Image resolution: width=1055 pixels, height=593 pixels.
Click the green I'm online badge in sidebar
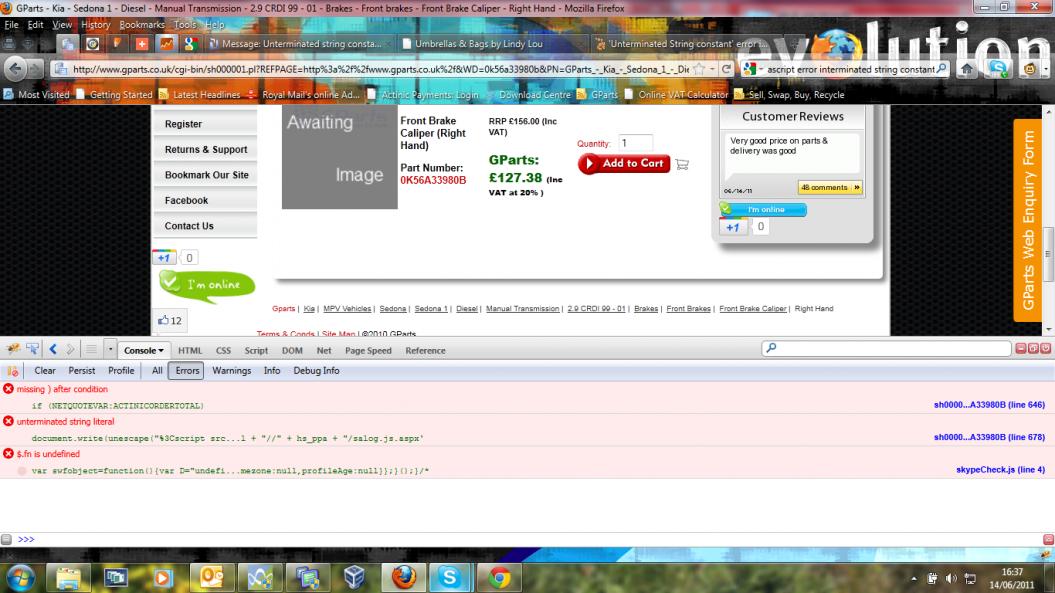(207, 286)
